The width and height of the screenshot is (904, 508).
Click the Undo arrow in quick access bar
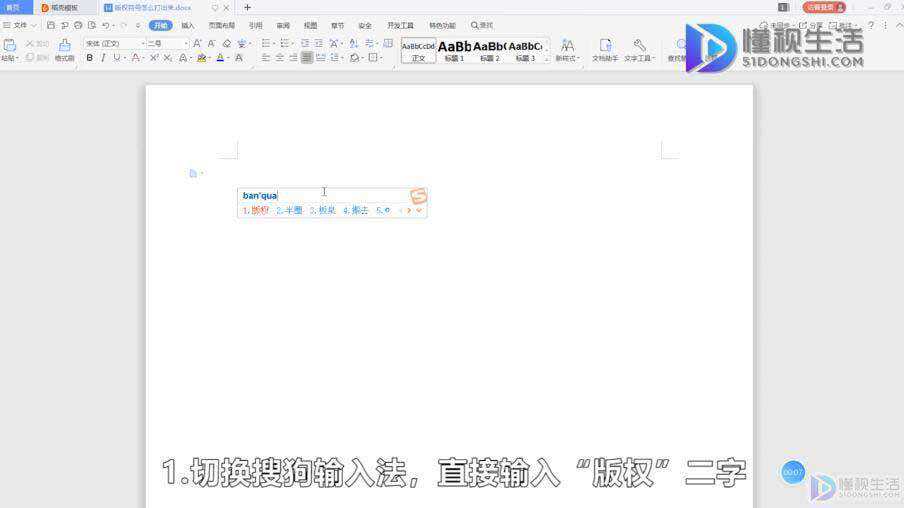point(106,25)
